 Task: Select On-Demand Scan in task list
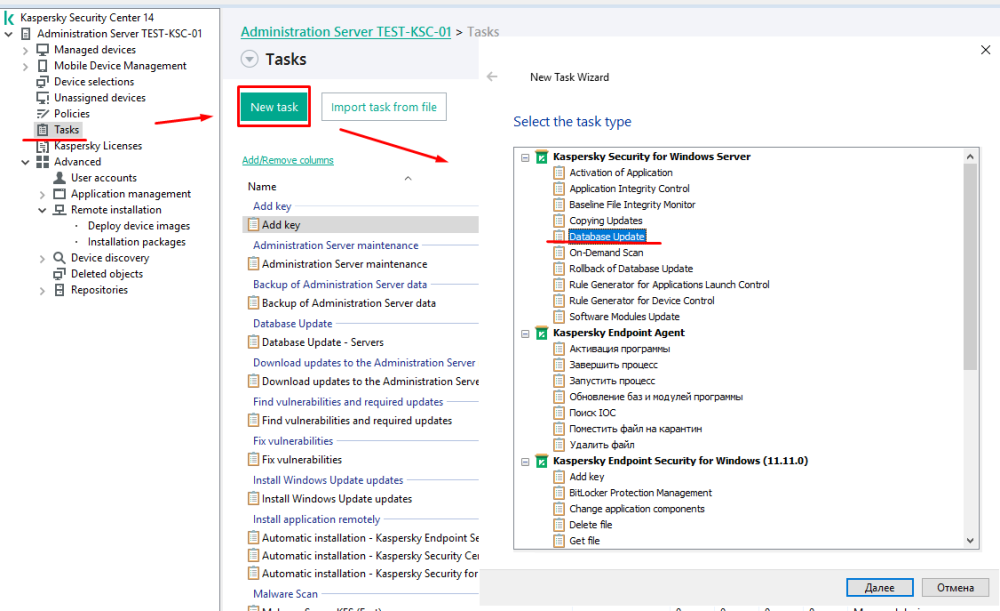pyautogui.click(x=606, y=253)
